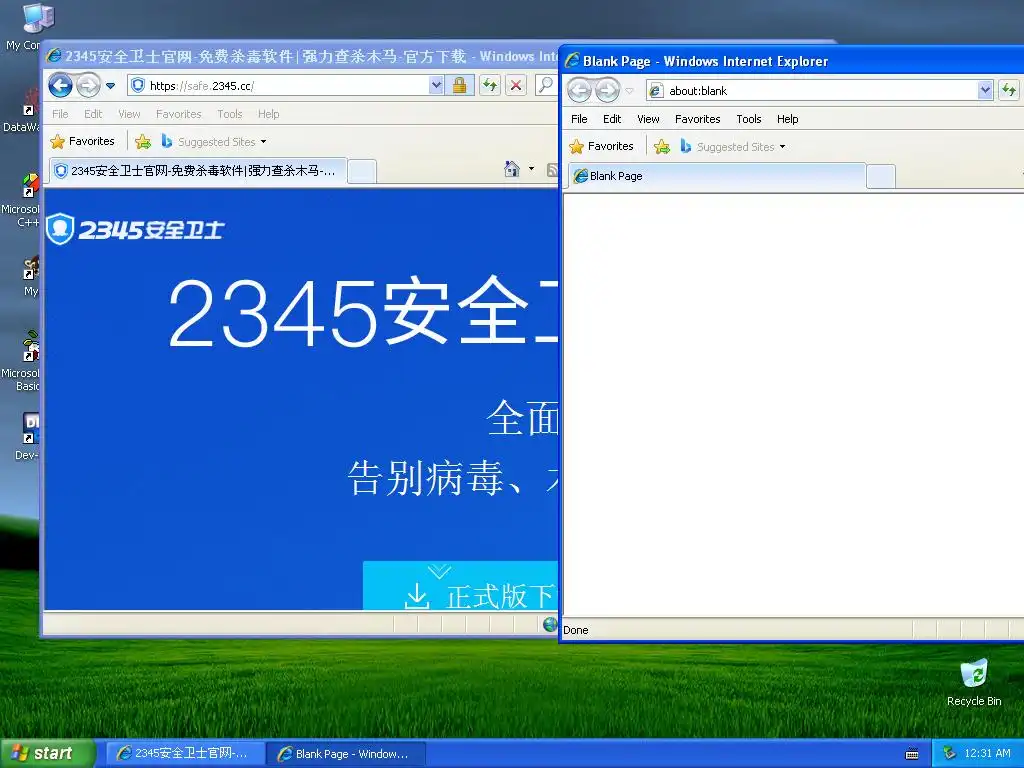The image size is (1024, 768).
Task: Open Edit menu in Blank Page window
Action: tap(612, 119)
